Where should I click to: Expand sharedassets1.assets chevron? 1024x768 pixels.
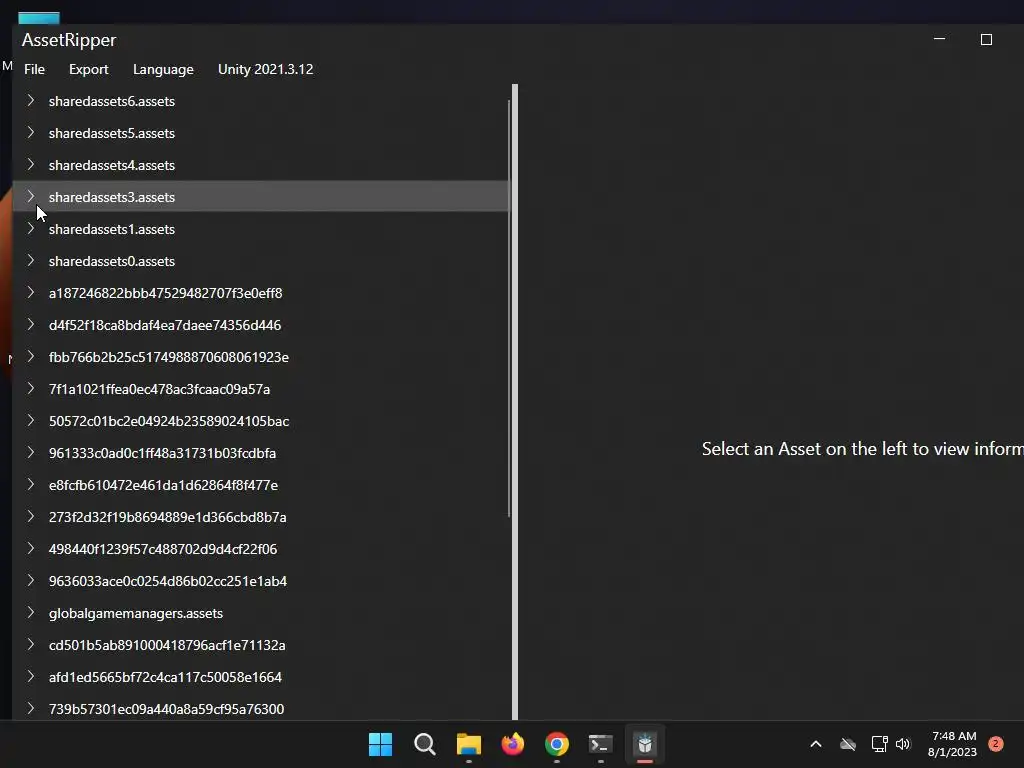click(30, 229)
